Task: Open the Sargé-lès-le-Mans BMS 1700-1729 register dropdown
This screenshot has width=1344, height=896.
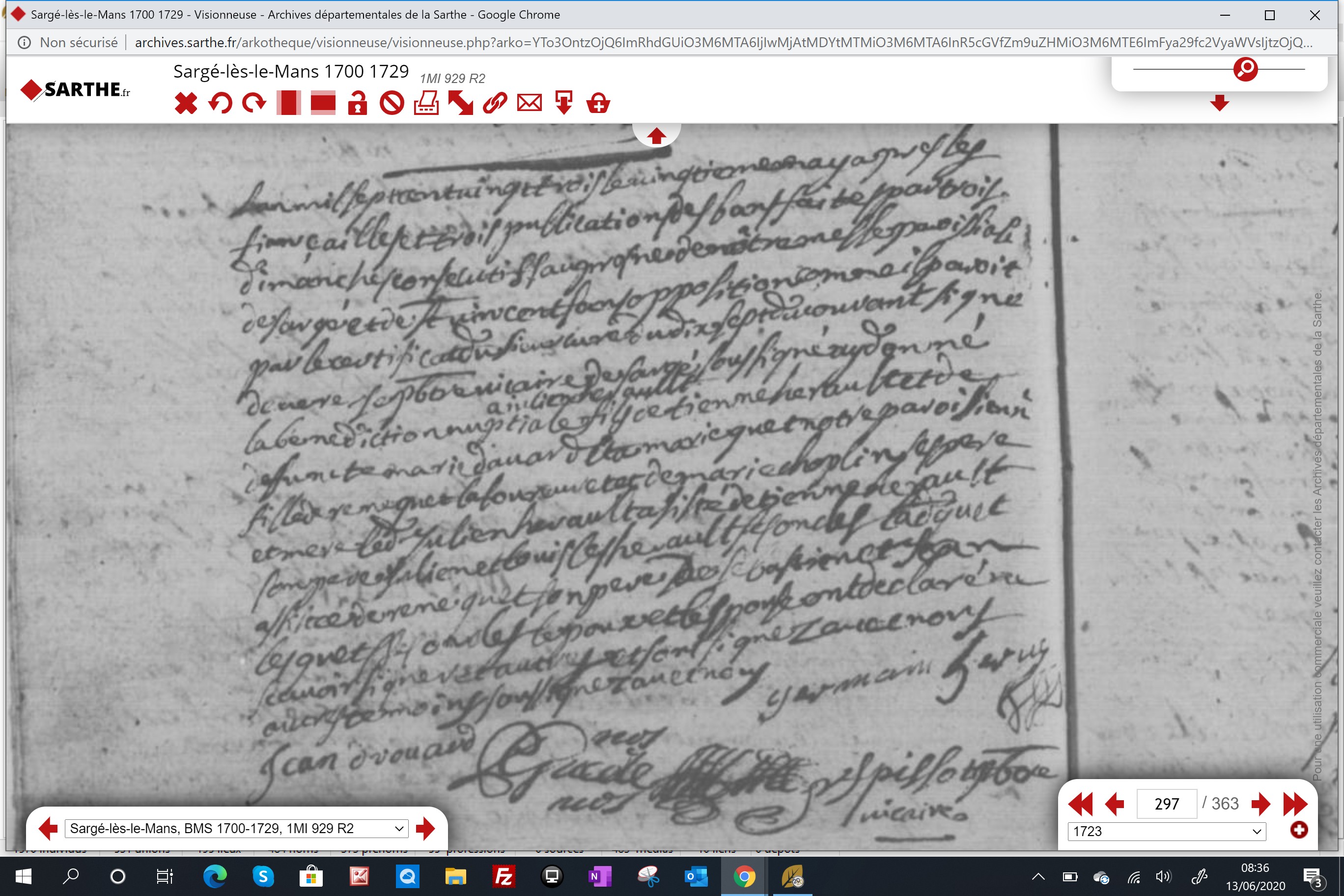Action: 237,829
